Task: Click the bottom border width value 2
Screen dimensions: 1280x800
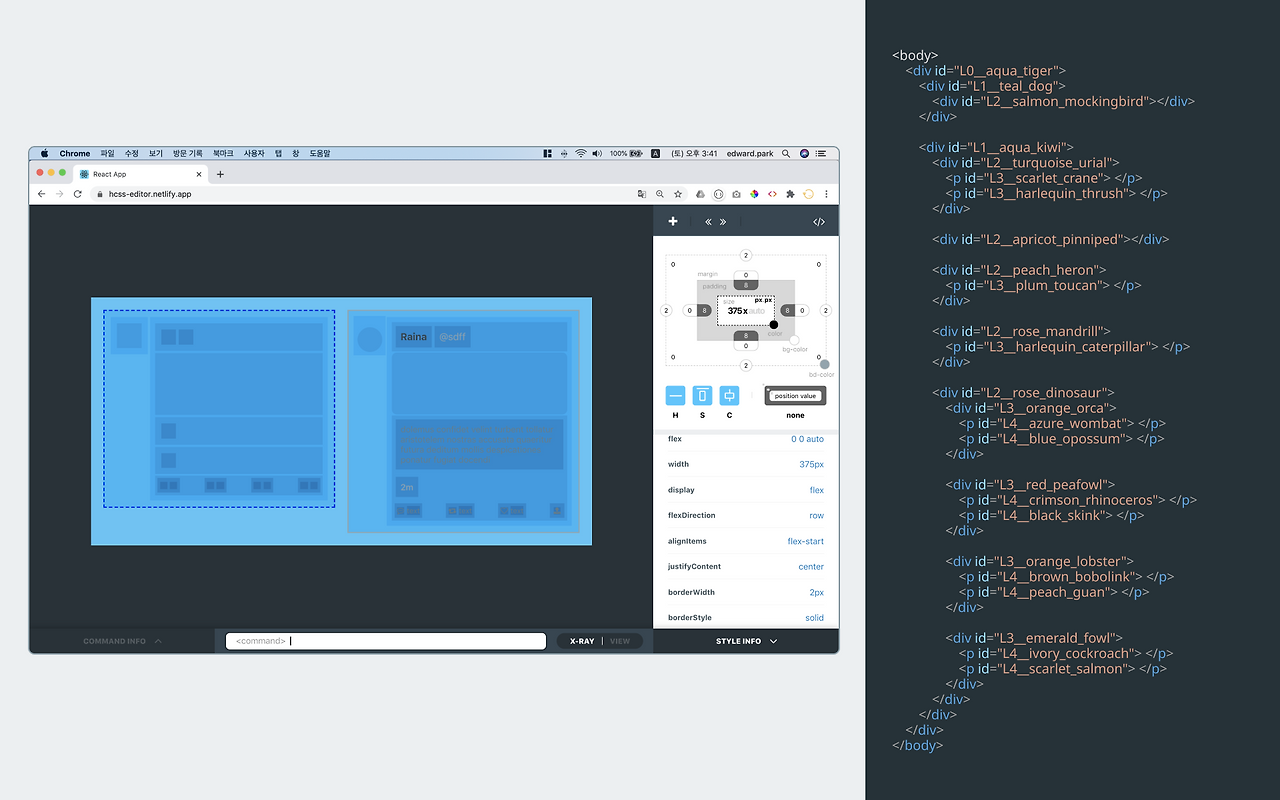Action: point(746,365)
